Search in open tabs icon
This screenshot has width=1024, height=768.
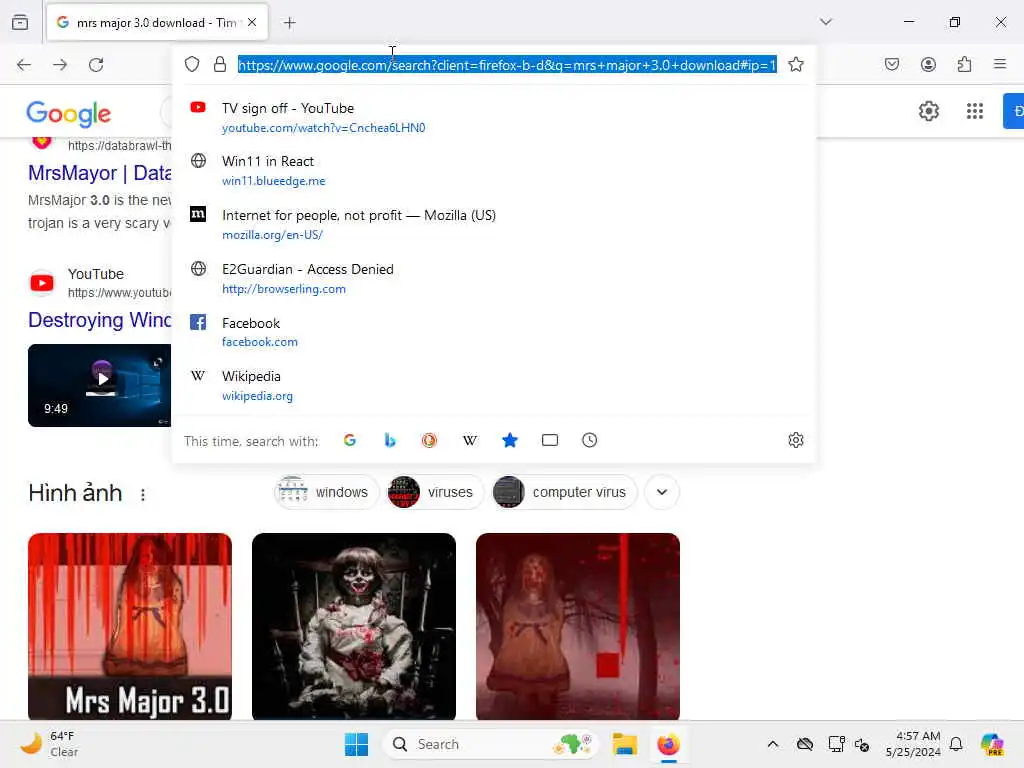coord(550,440)
